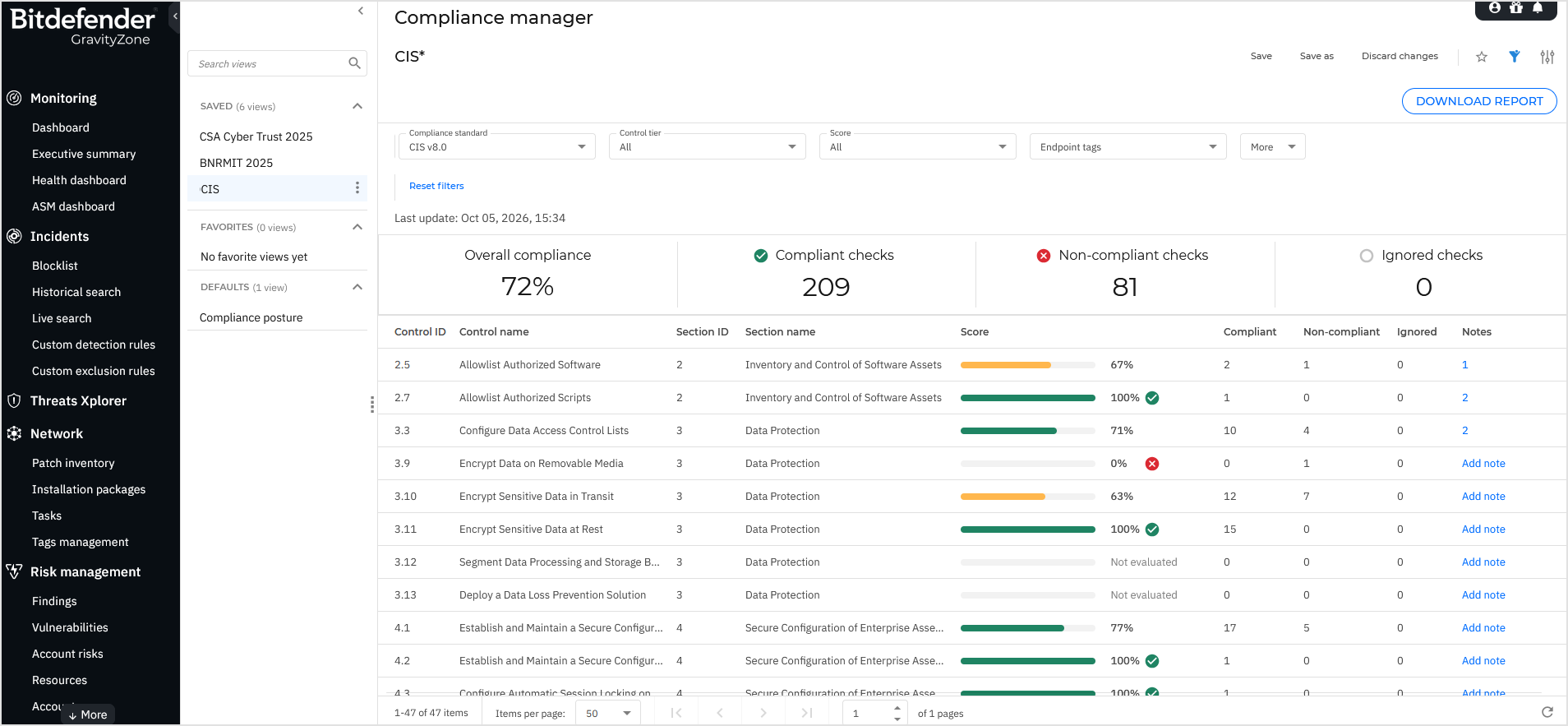The width and height of the screenshot is (1568, 726).
Task: Click the refresh icon in the table footer
Action: (x=1547, y=712)
